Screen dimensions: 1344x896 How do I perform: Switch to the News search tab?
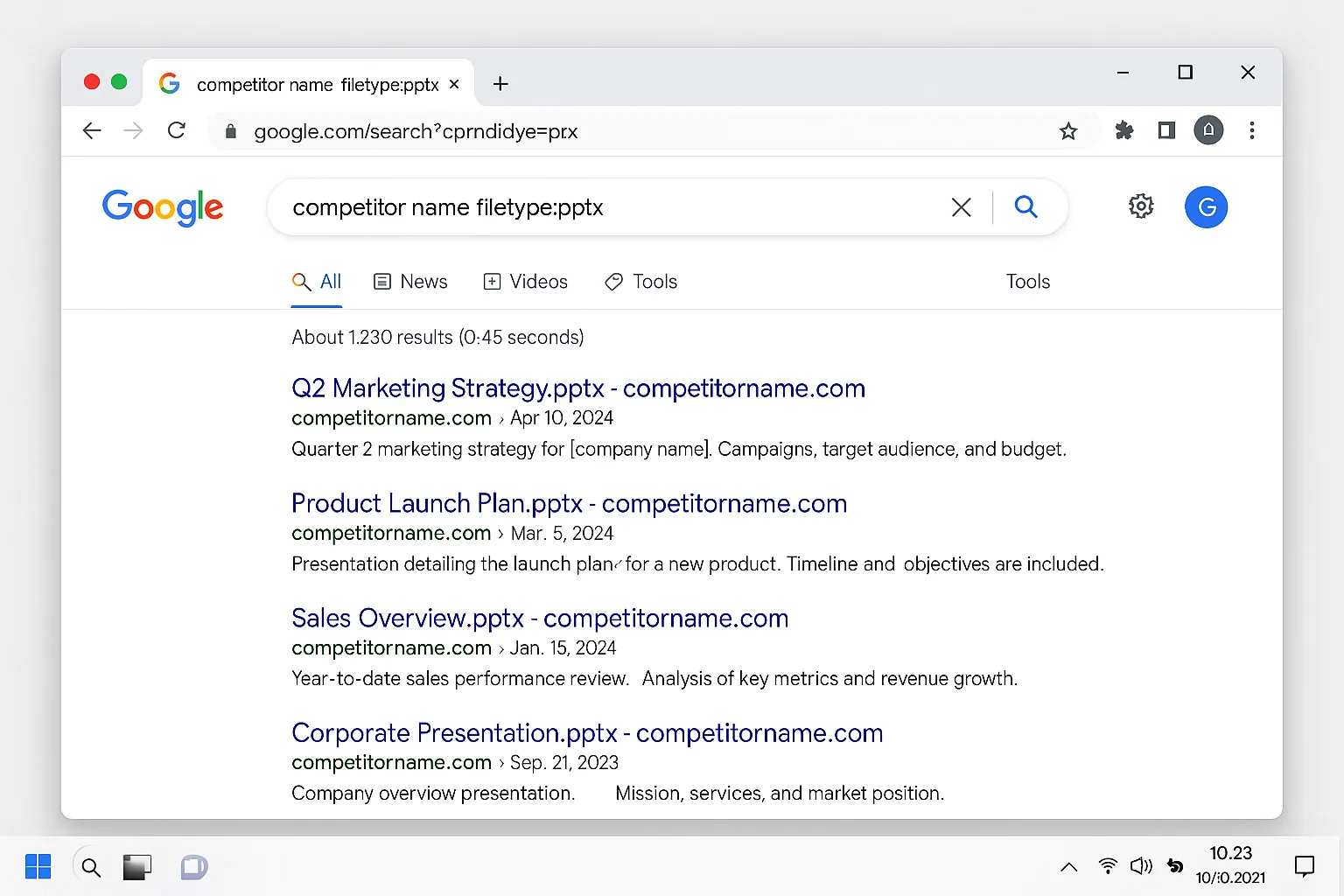tap(410, 281)
